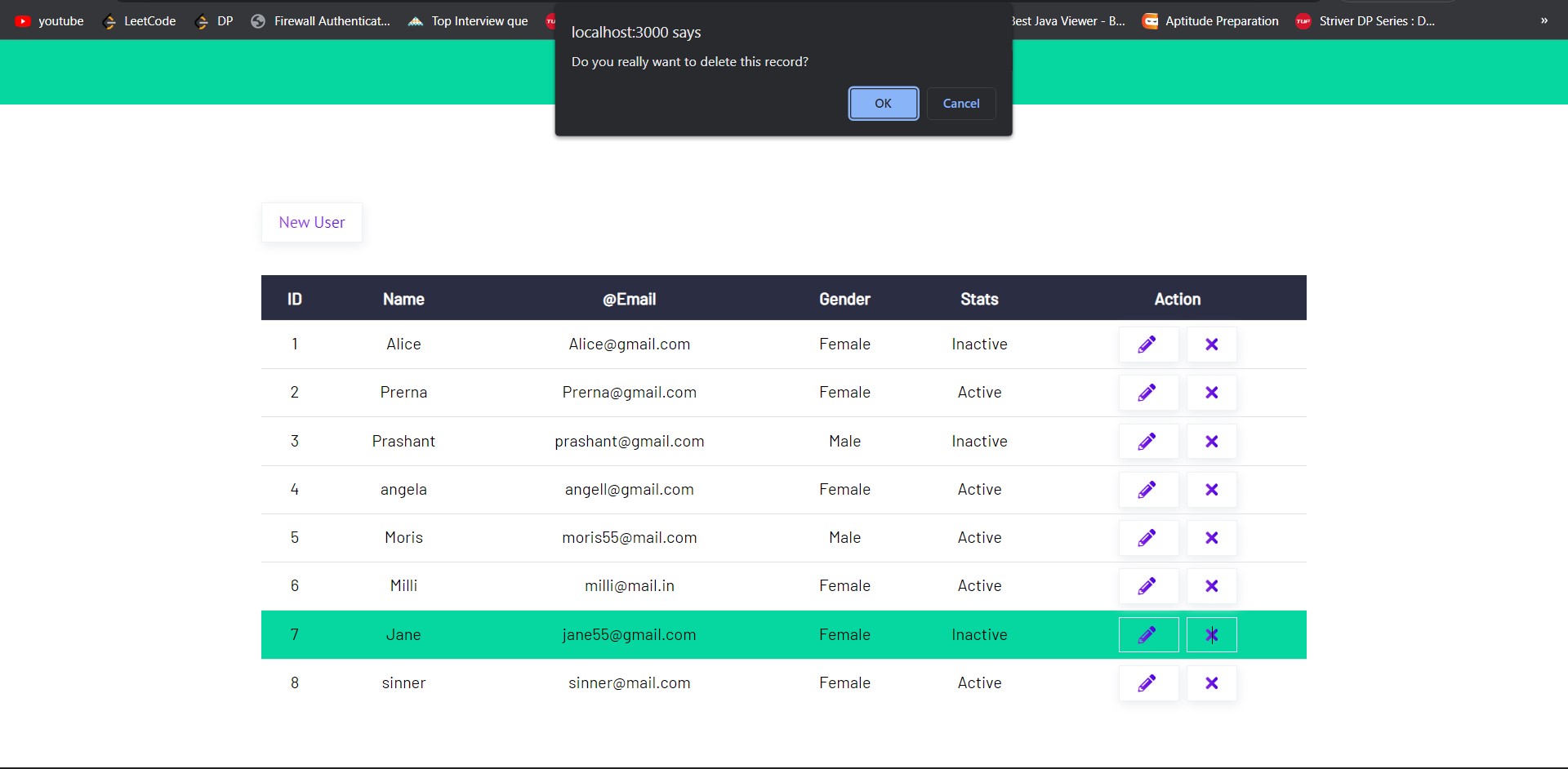Delete sinner's record with X icon

point(1212,683)
